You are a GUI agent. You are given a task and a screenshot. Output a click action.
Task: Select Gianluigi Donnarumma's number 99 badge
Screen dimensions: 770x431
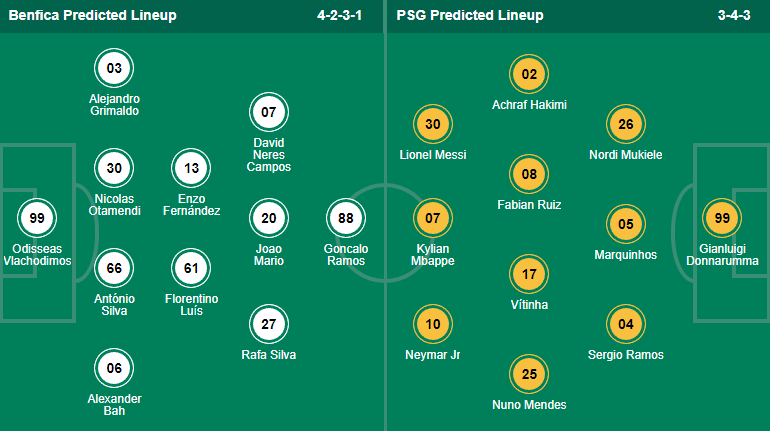(722, 218)
